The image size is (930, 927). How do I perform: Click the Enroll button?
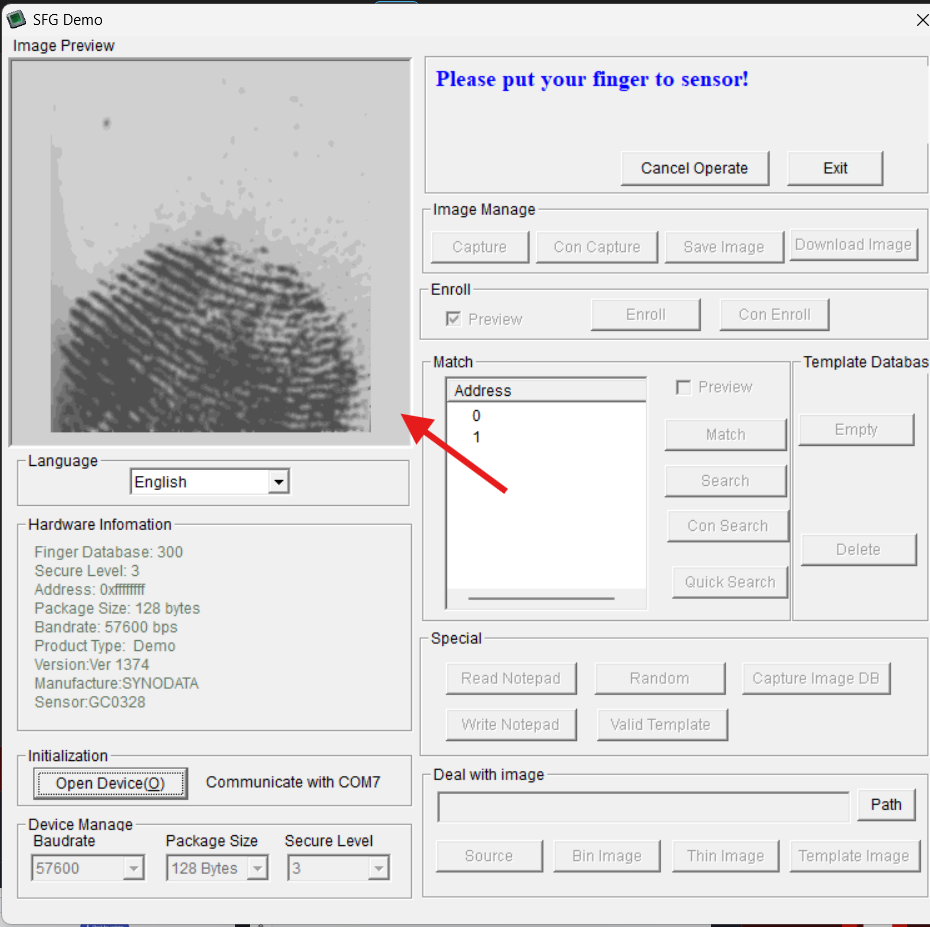[645, 314]
